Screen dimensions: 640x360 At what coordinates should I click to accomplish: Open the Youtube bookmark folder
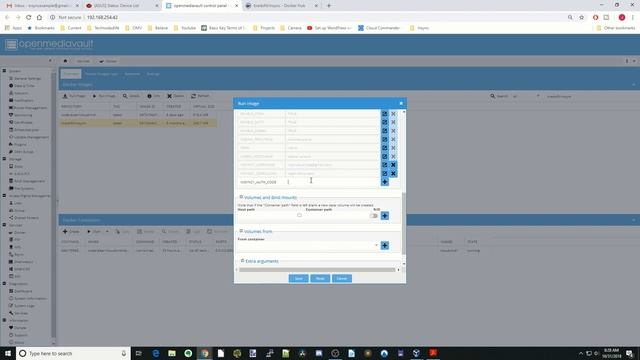(185, 28)
